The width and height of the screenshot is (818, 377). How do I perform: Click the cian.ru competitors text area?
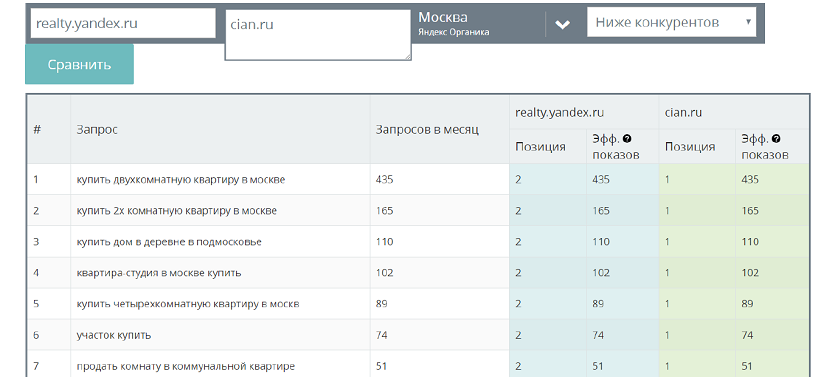tap(318, 35)
